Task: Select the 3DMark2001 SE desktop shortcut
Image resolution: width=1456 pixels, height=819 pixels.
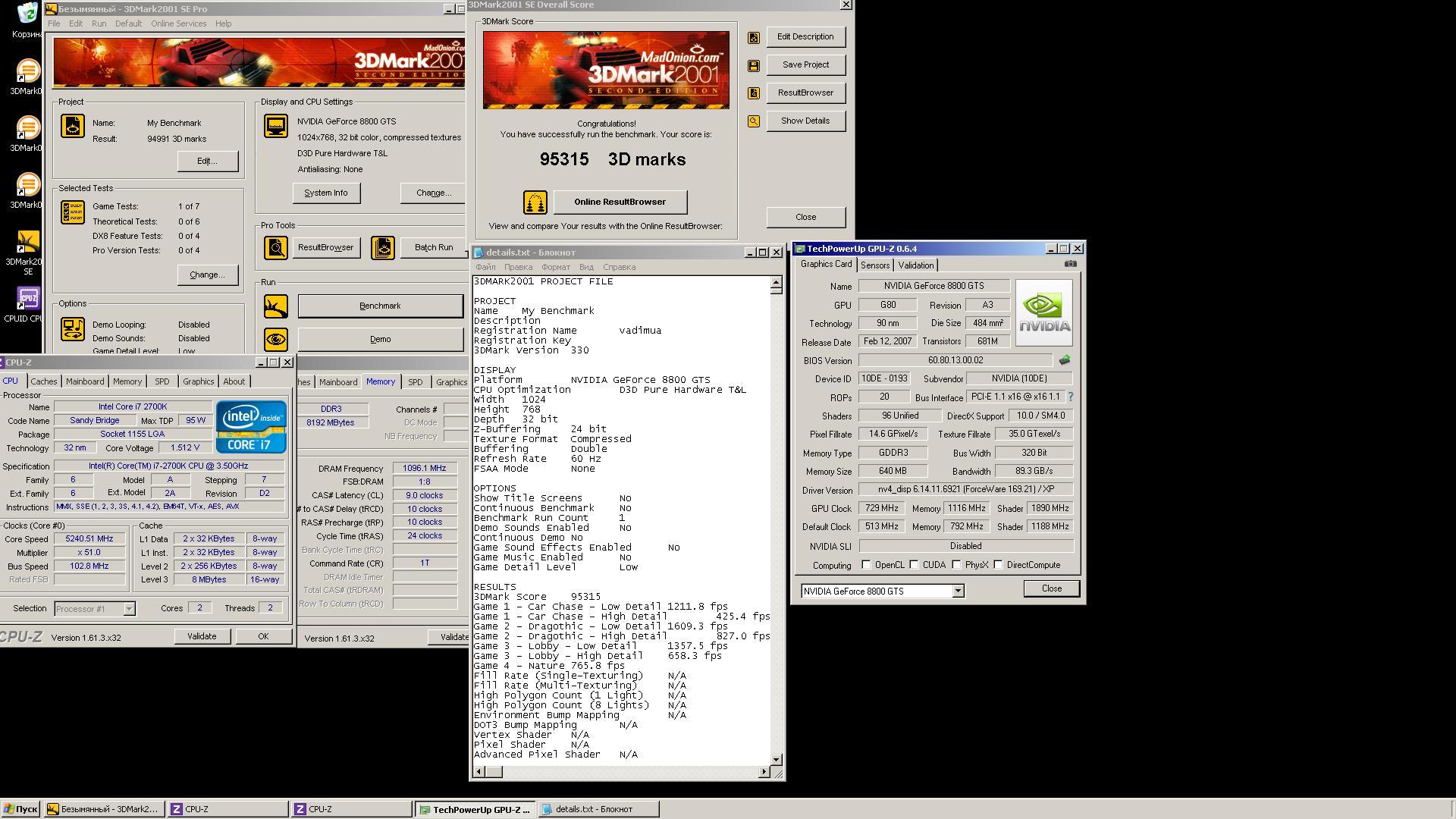Action: tap(28, 253)
